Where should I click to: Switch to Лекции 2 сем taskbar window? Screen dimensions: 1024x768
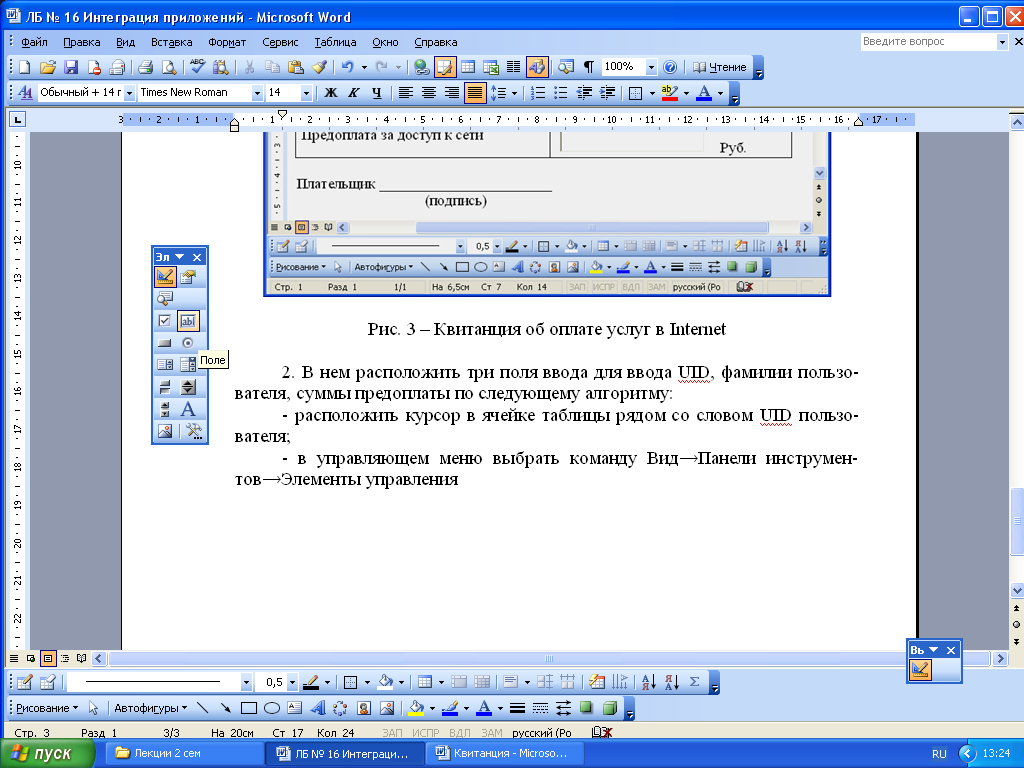[186, 753]
